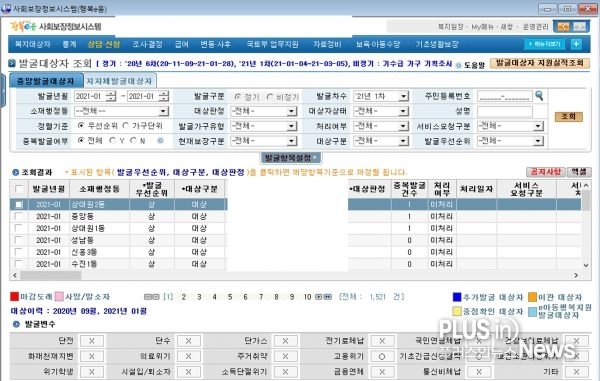Click the 발굴대상자 지원실적조회 button
Screen dimensions: 600x381
pos(540,63)
